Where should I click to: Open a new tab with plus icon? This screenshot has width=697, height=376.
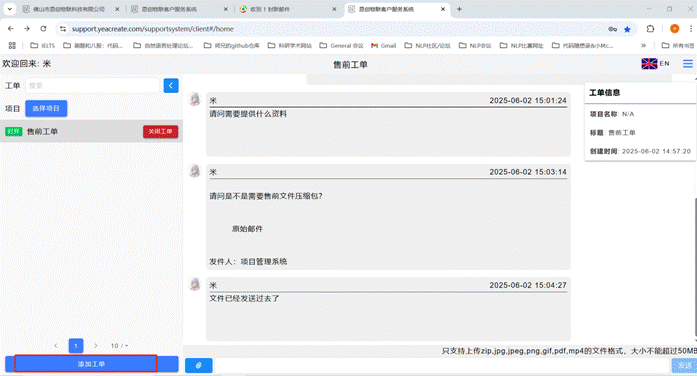pyautogui.click(x=459, y=9)
